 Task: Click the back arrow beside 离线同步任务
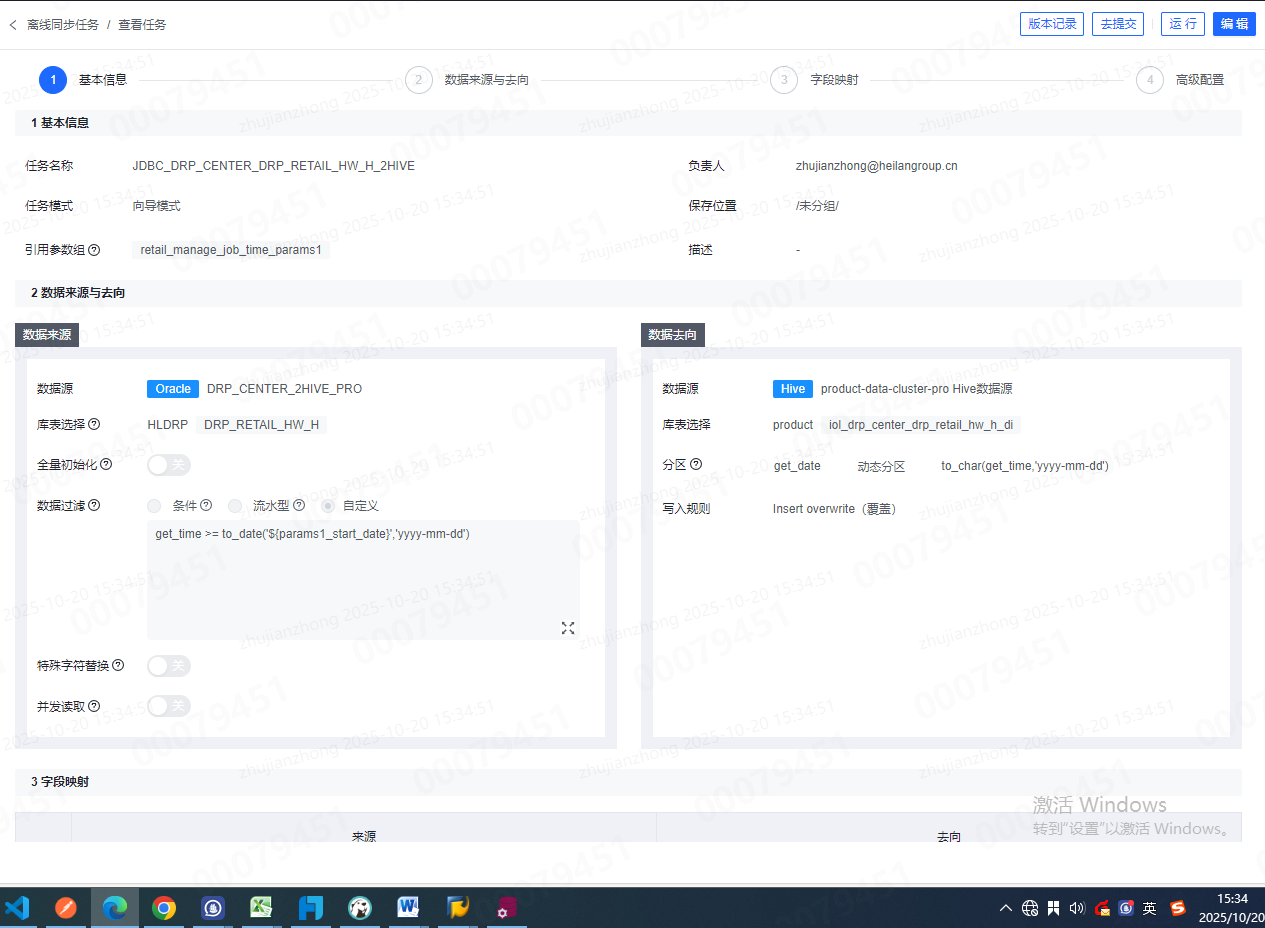pyautogui.click(x=13, y=24)
